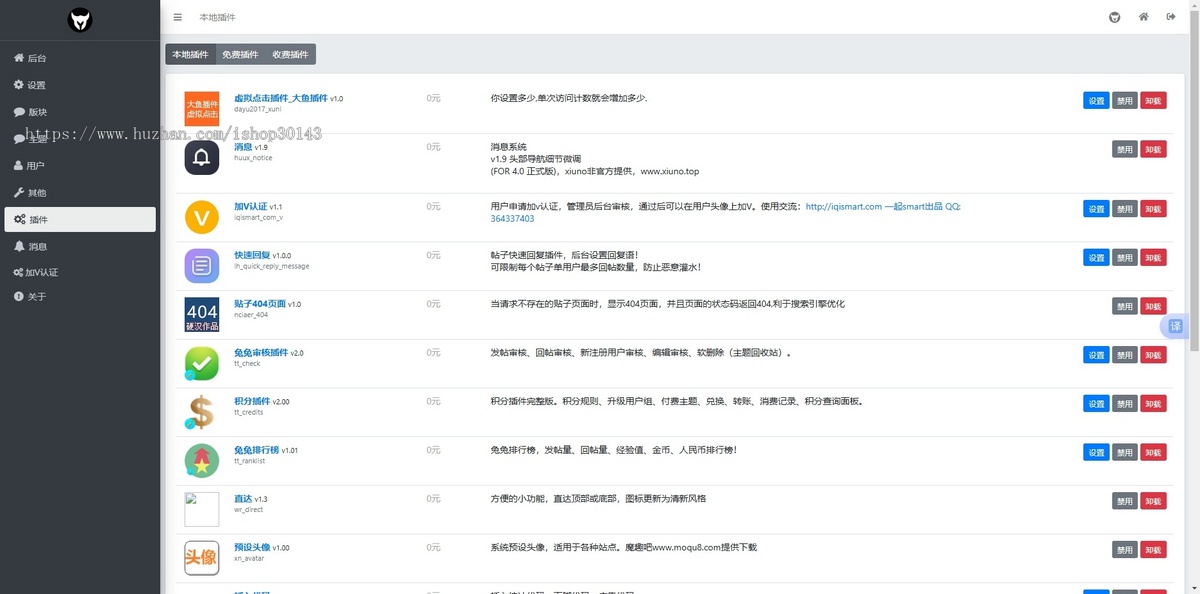The width and height of the screenshot is (1200, 594).
Task: Click the yellow V icon of 加V认证 plugin
Action: [201, 217]
